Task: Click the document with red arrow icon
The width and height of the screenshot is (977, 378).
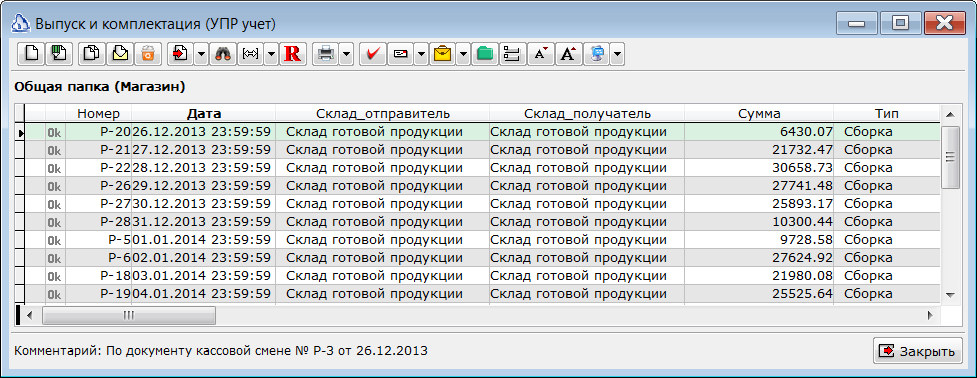Action: click(181, 54)
